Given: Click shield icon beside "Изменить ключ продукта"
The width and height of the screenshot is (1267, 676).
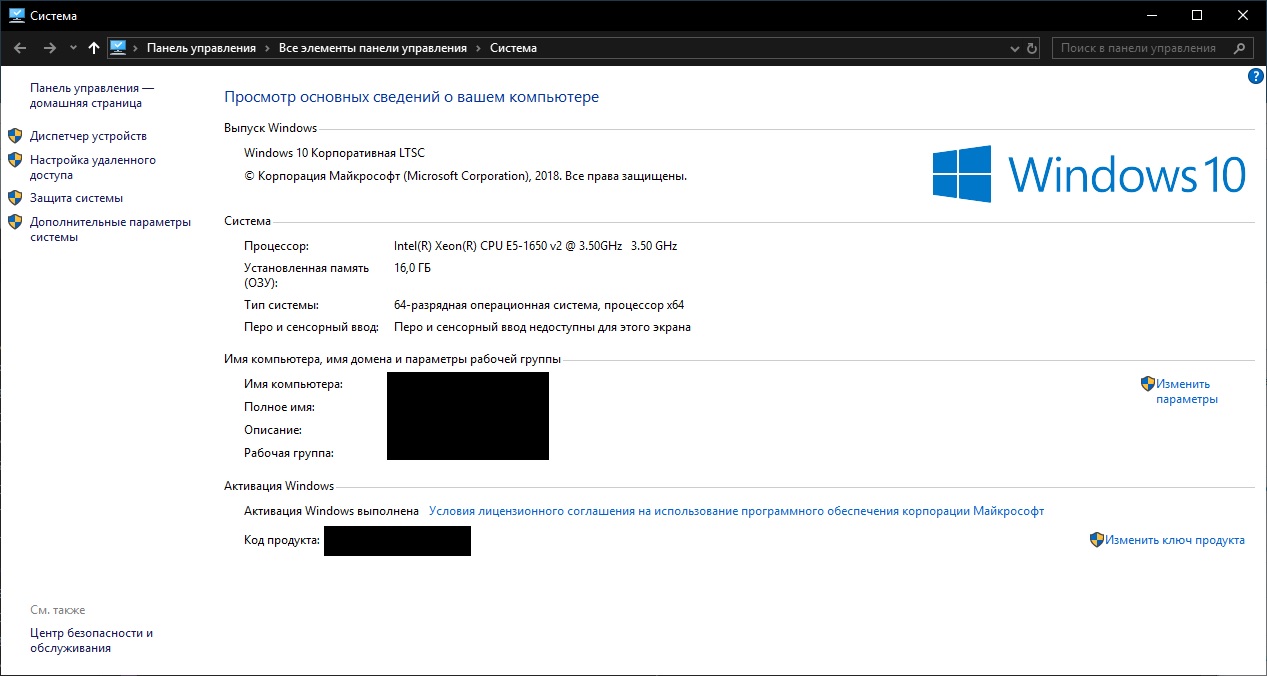Looking at the screenshot, I should tap(1097, 540).
